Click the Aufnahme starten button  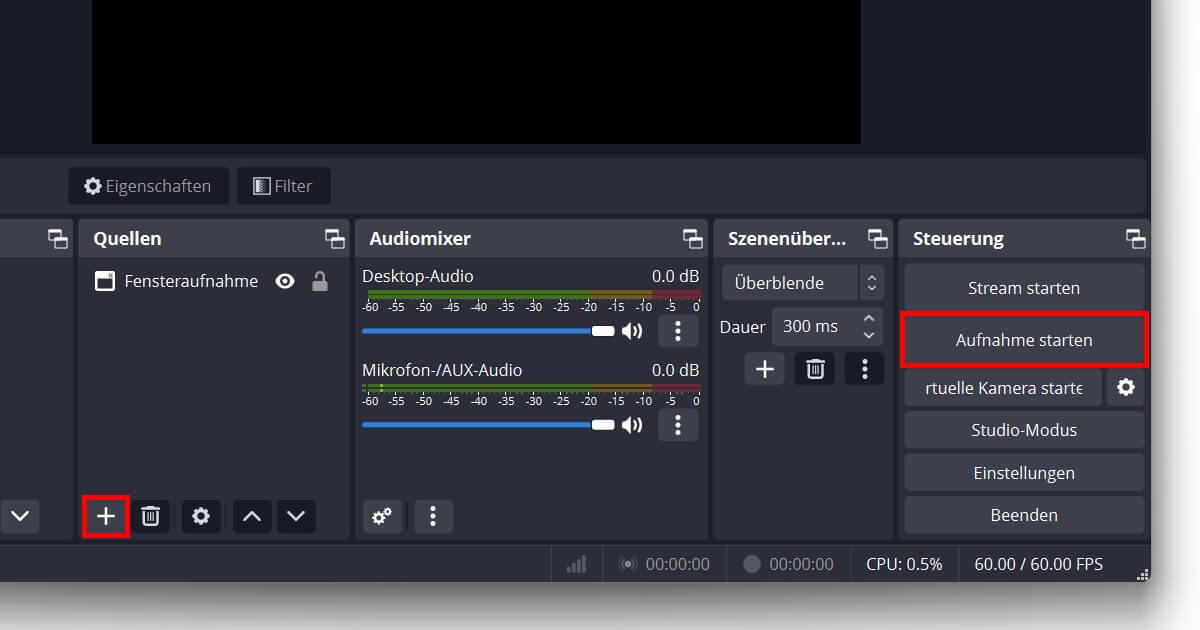(1024, 340)
